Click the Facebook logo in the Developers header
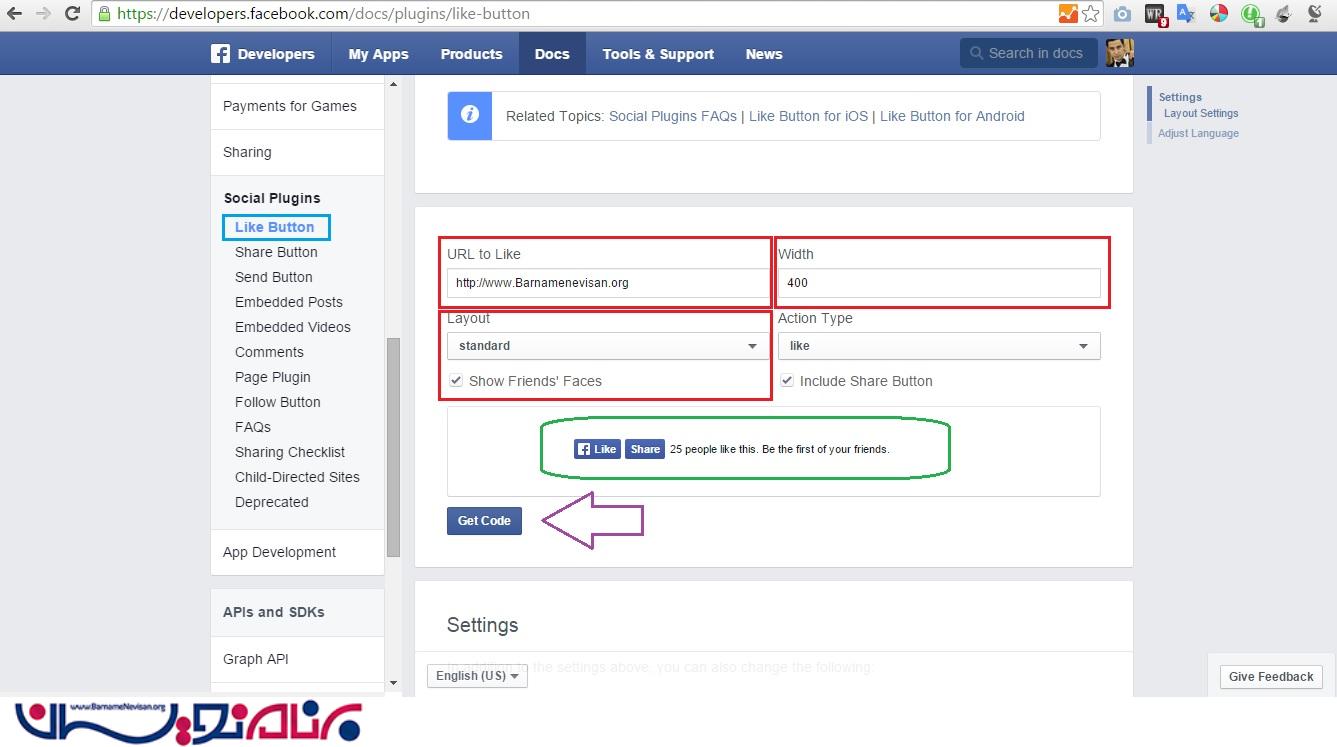The width and height of the screenshot is (1337, 747). tap(220, 54)
